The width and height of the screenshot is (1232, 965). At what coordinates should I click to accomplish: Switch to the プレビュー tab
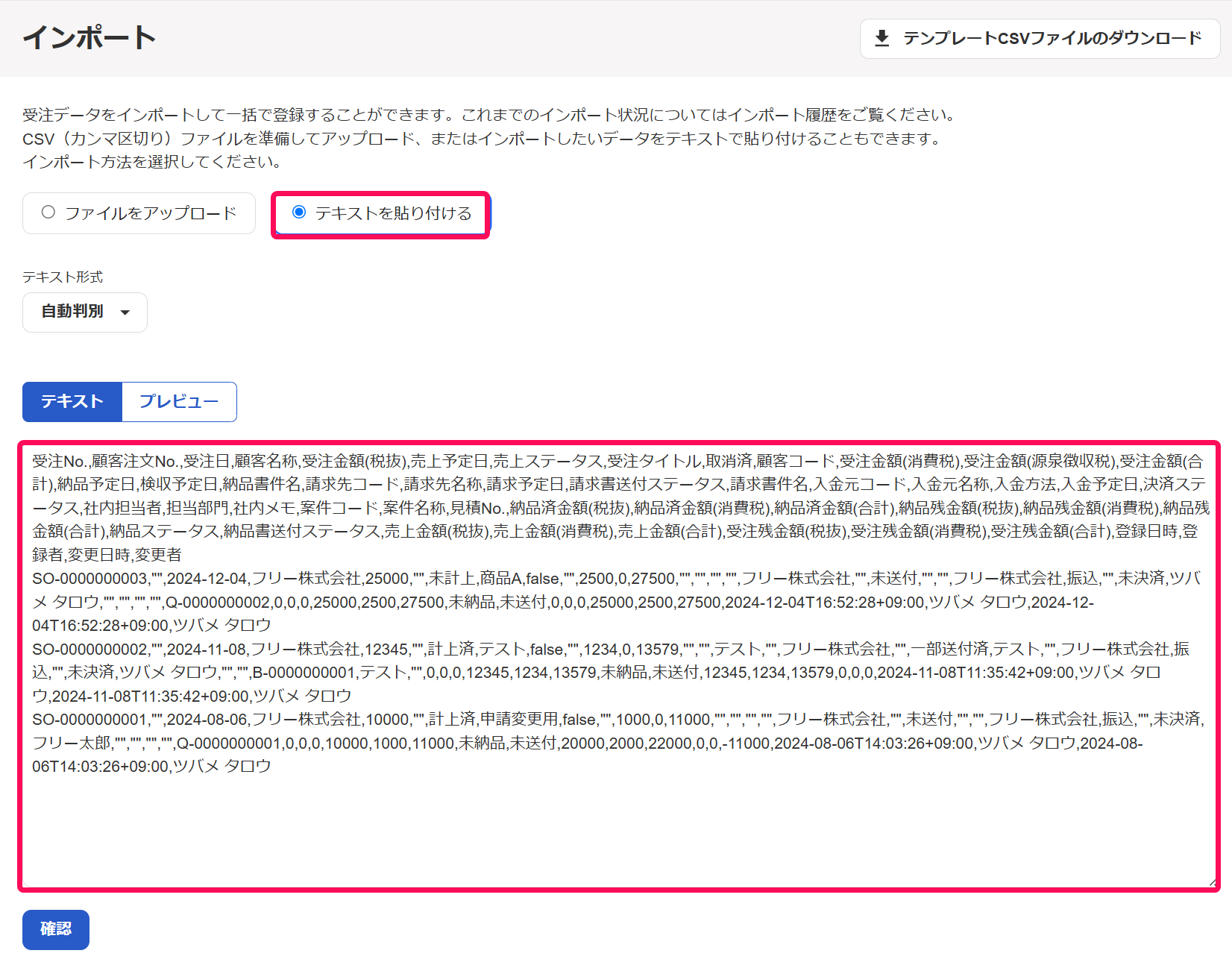tap(179, 402)
